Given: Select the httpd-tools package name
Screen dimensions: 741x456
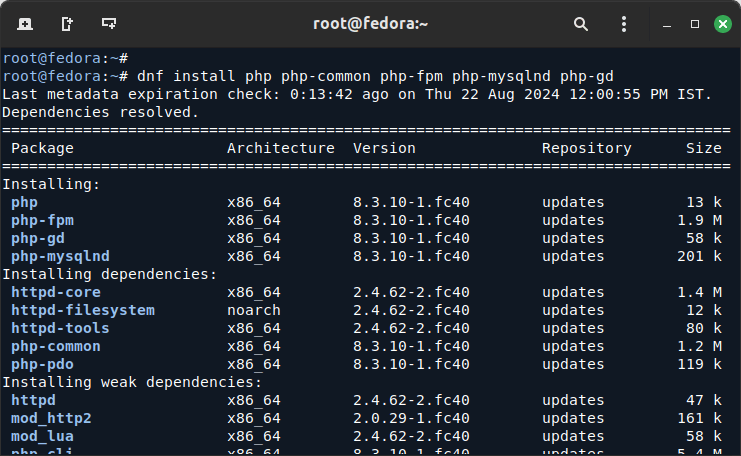Looking at the screenshot, I should (60, 328).
